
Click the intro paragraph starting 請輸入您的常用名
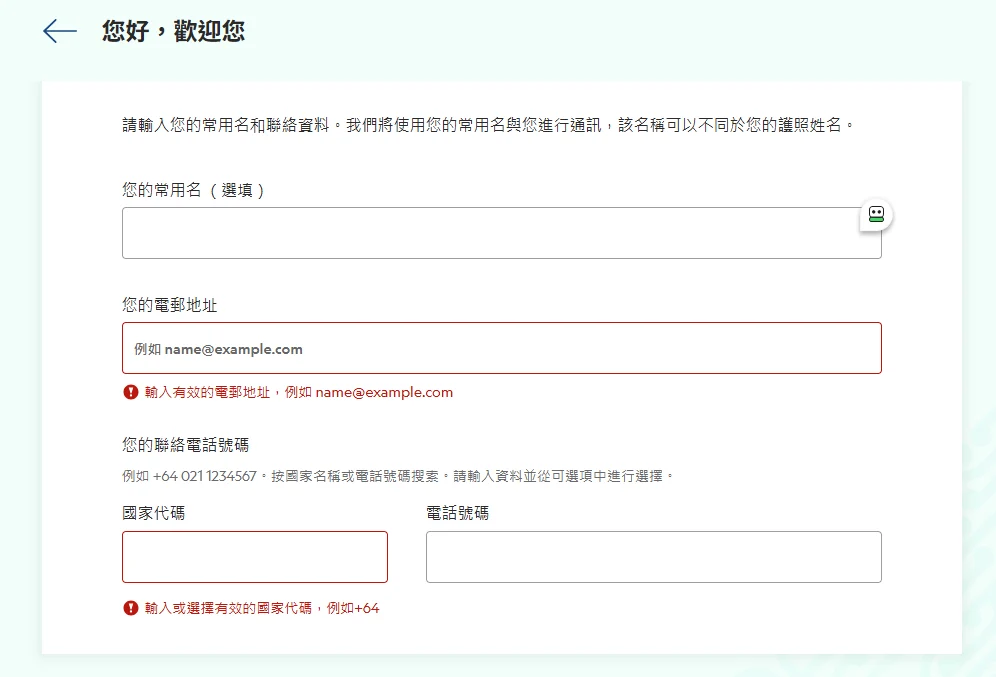pos(488,125)
